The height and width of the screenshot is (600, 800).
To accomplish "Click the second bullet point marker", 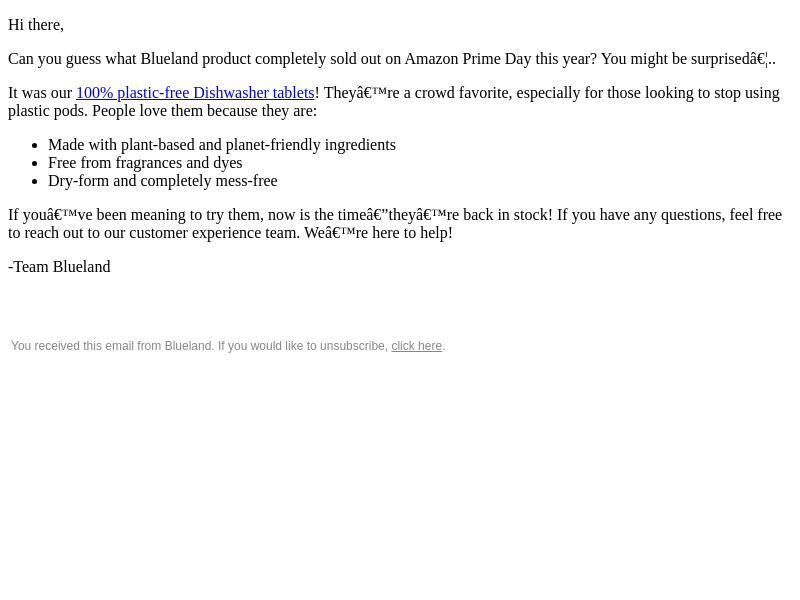I will click(x=35, y=164).
